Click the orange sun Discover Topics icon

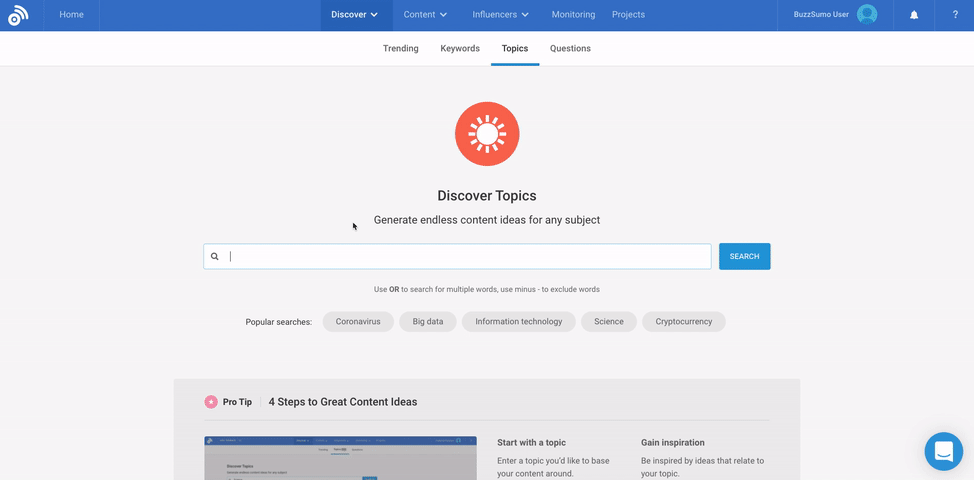point(487,134)
